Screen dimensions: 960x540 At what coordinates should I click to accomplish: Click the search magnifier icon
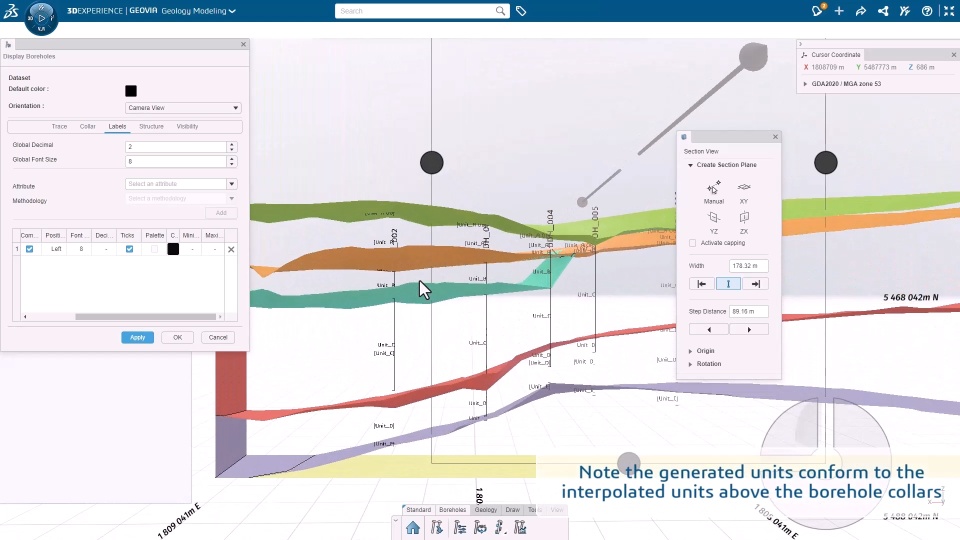(x=500, y=11)
